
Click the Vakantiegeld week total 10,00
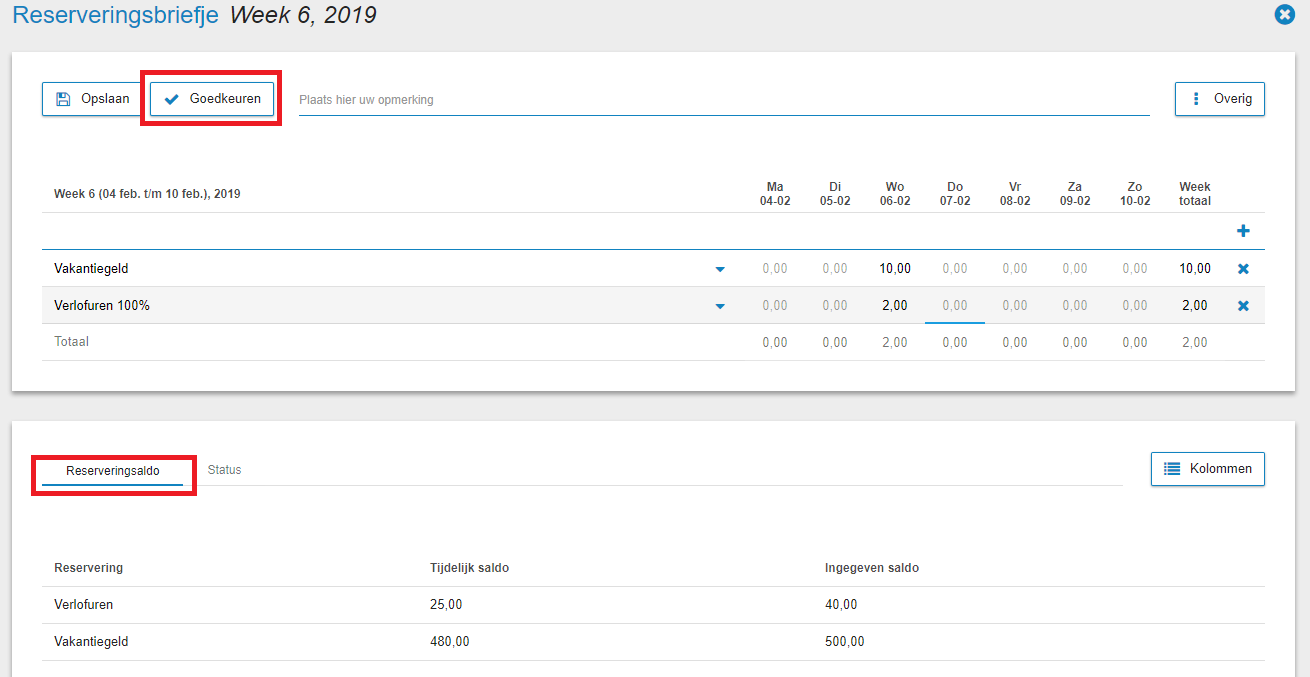(x=1195, y=269)
